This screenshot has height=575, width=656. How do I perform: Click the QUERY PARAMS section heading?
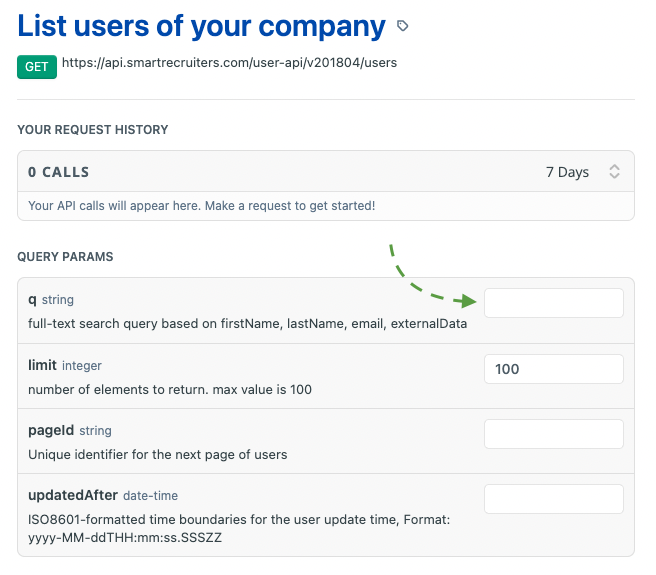[x=65, y=257]
